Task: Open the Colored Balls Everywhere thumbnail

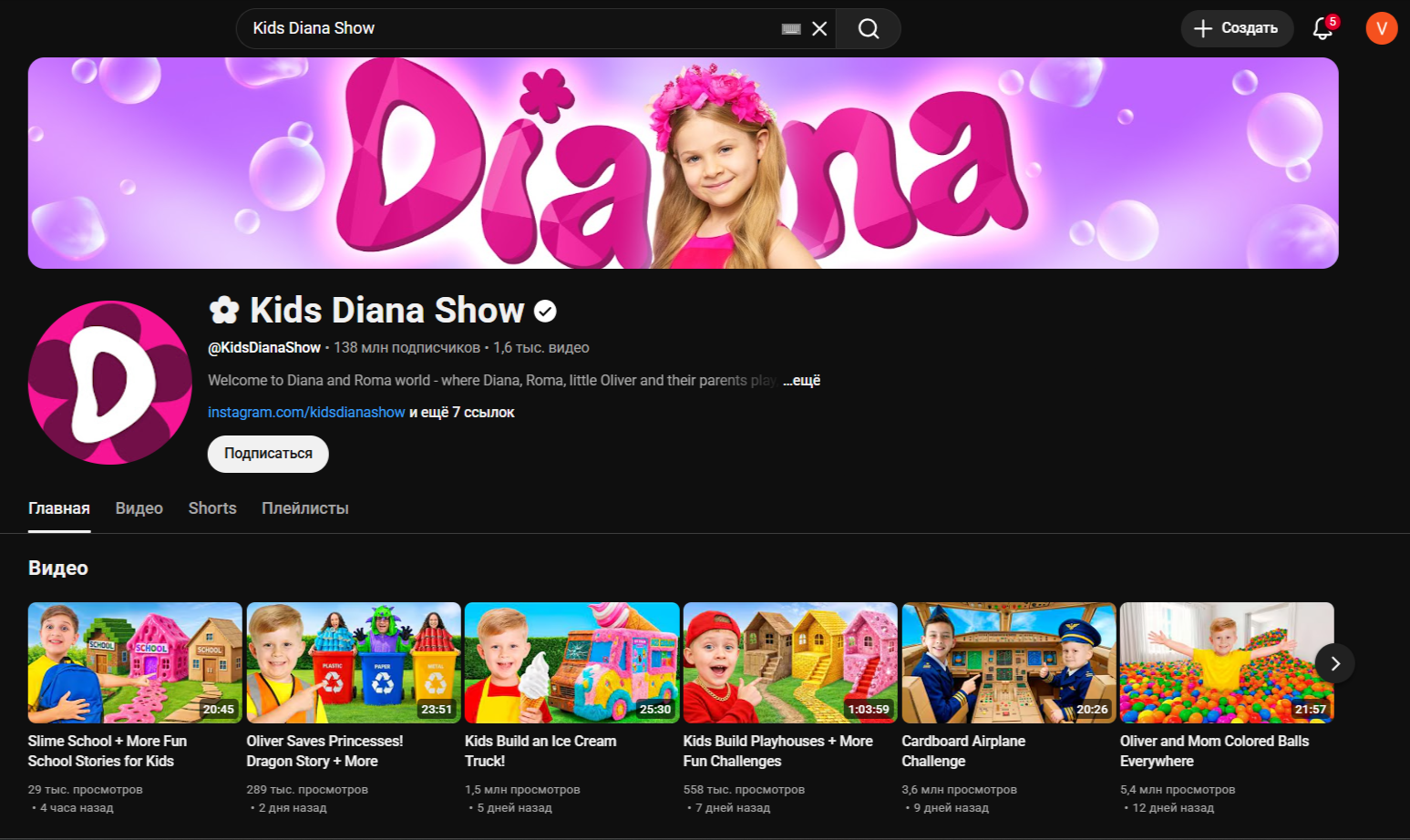Action: tap(1227, 662)
